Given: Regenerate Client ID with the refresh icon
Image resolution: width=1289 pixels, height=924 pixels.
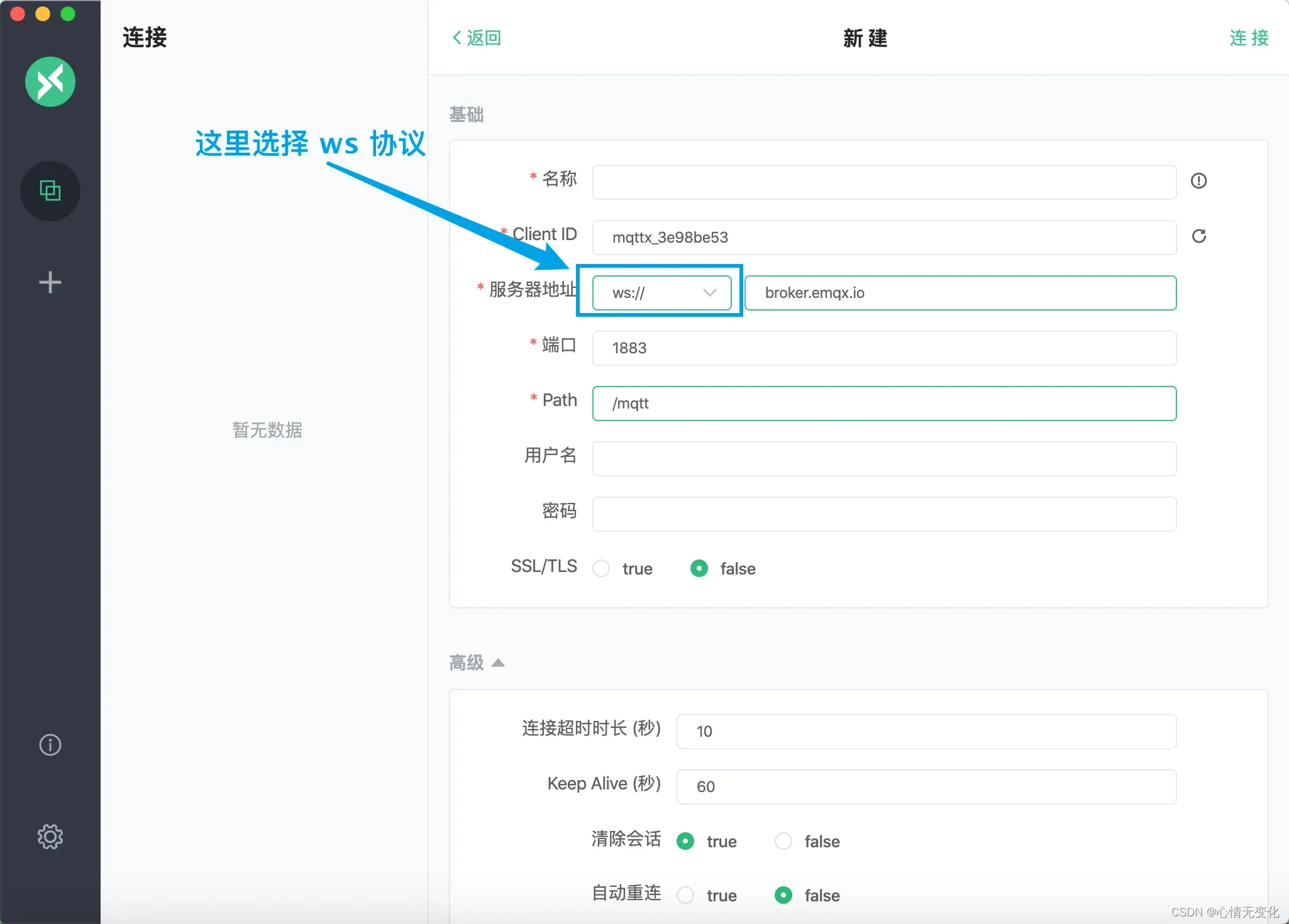Looking at the screenshot, I should click(1199, 236).
